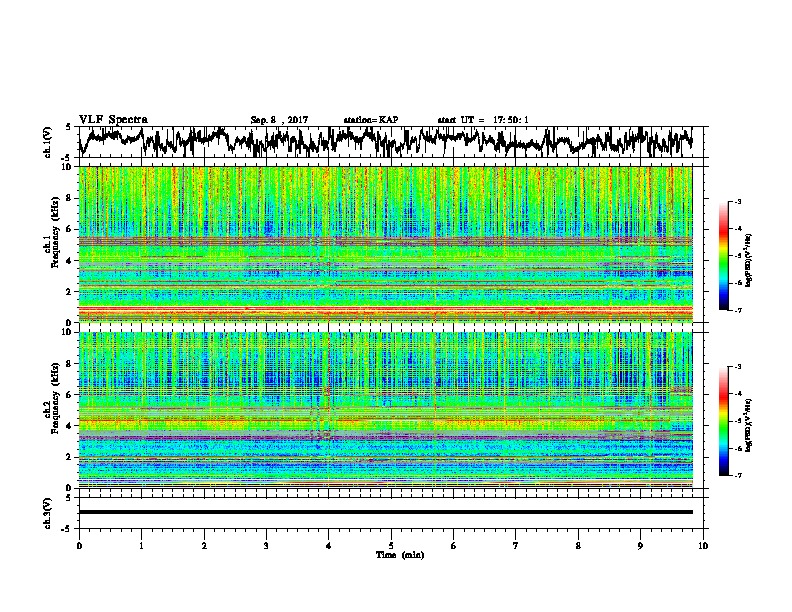Click the ch.1 color bar log(PSD) label
Viewport: 792px width, 612px height.
click(x=749, y=260)
